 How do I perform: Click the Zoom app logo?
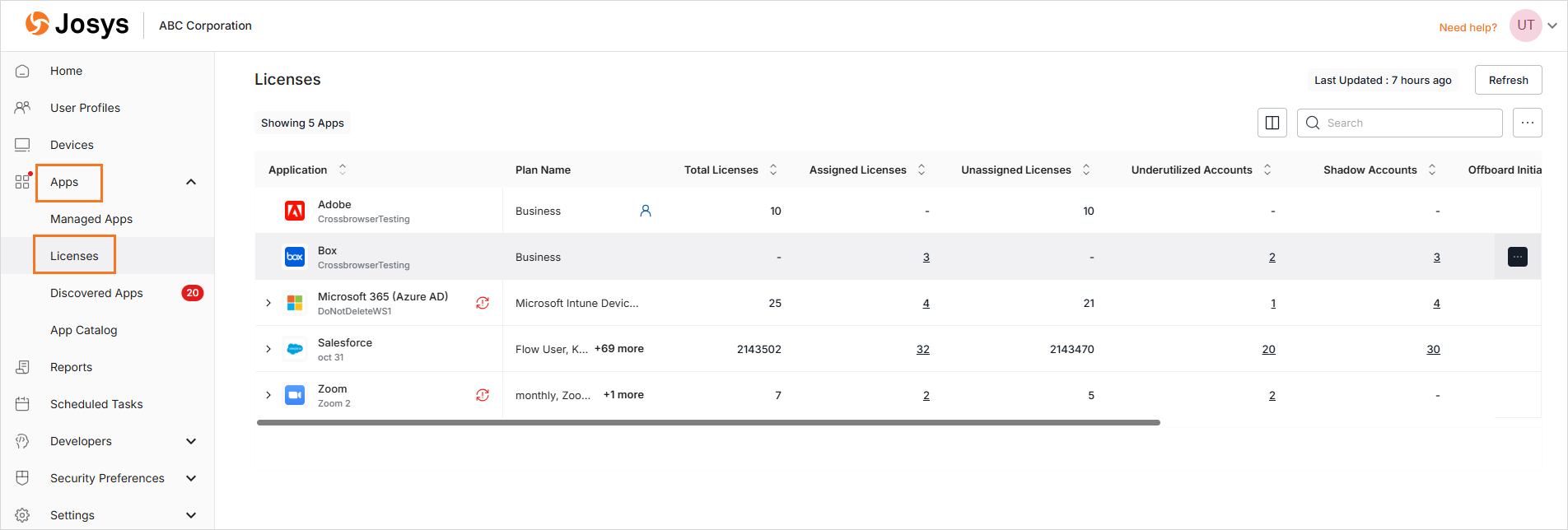click(295, 395)
